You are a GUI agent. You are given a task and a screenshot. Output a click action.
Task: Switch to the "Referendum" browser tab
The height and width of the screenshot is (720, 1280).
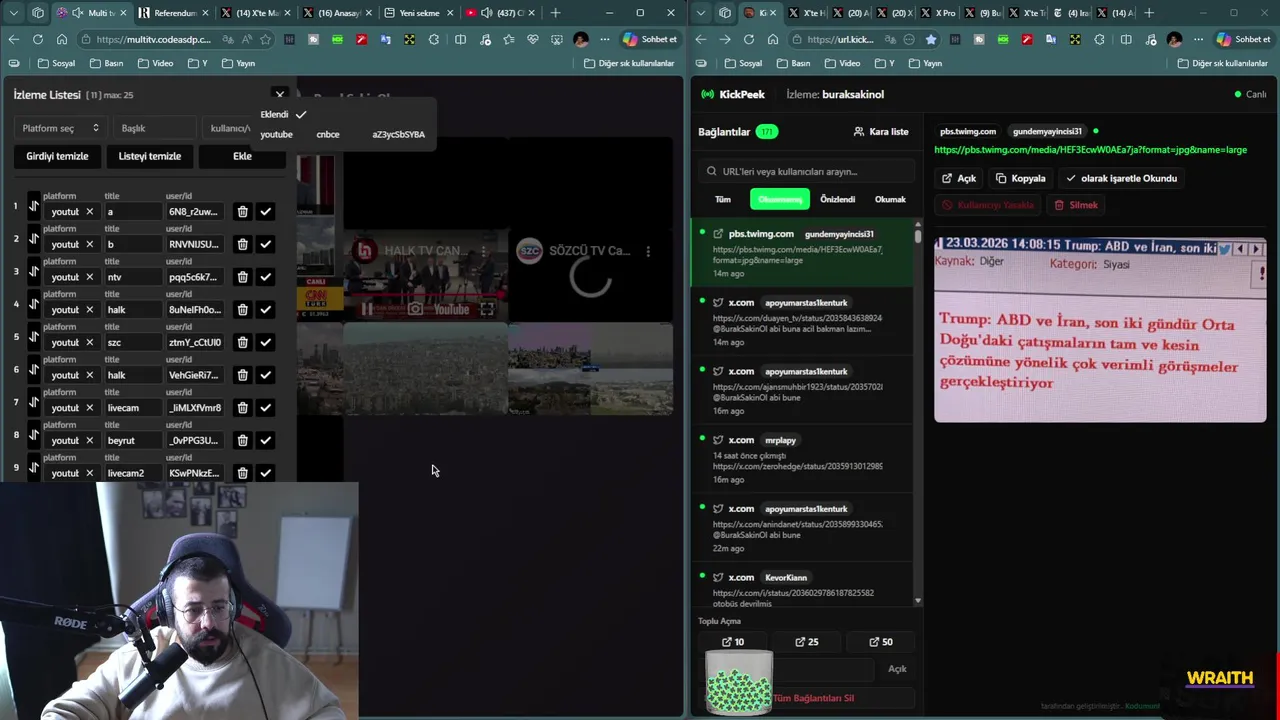pos(172,13)
